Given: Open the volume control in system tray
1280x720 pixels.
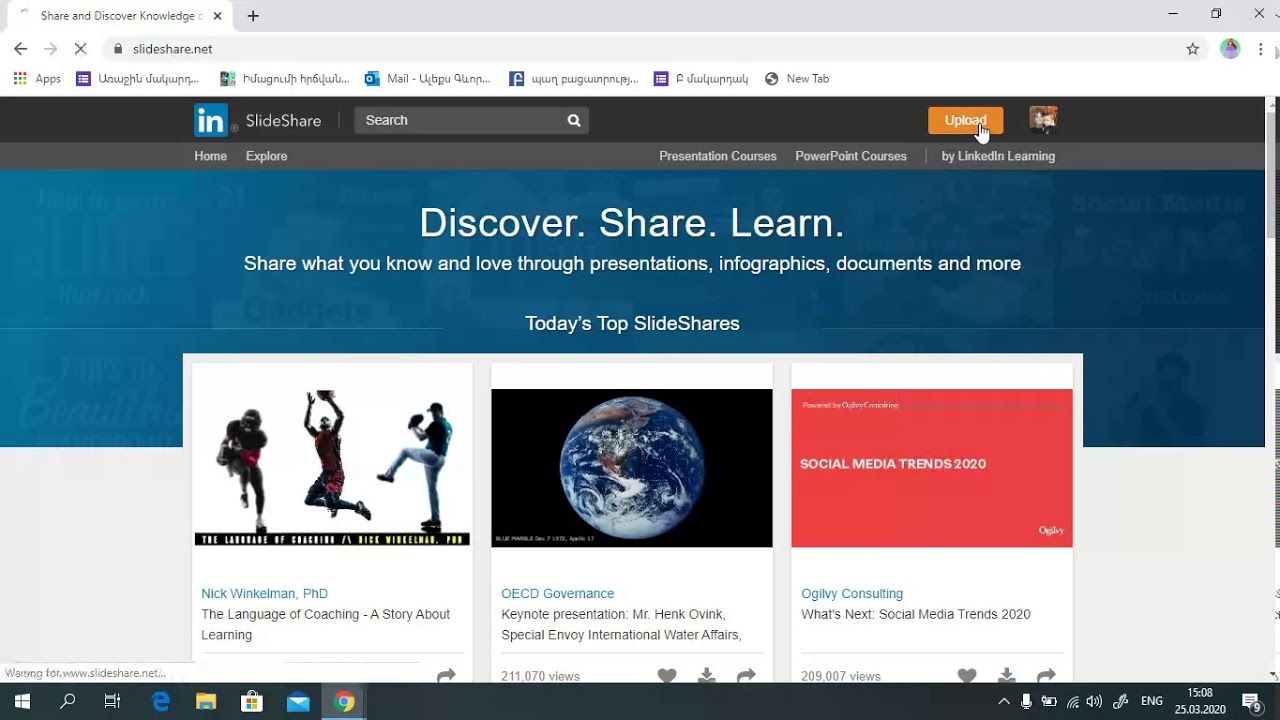Looking at the screenshot, I should click(x=1094, y=702).
